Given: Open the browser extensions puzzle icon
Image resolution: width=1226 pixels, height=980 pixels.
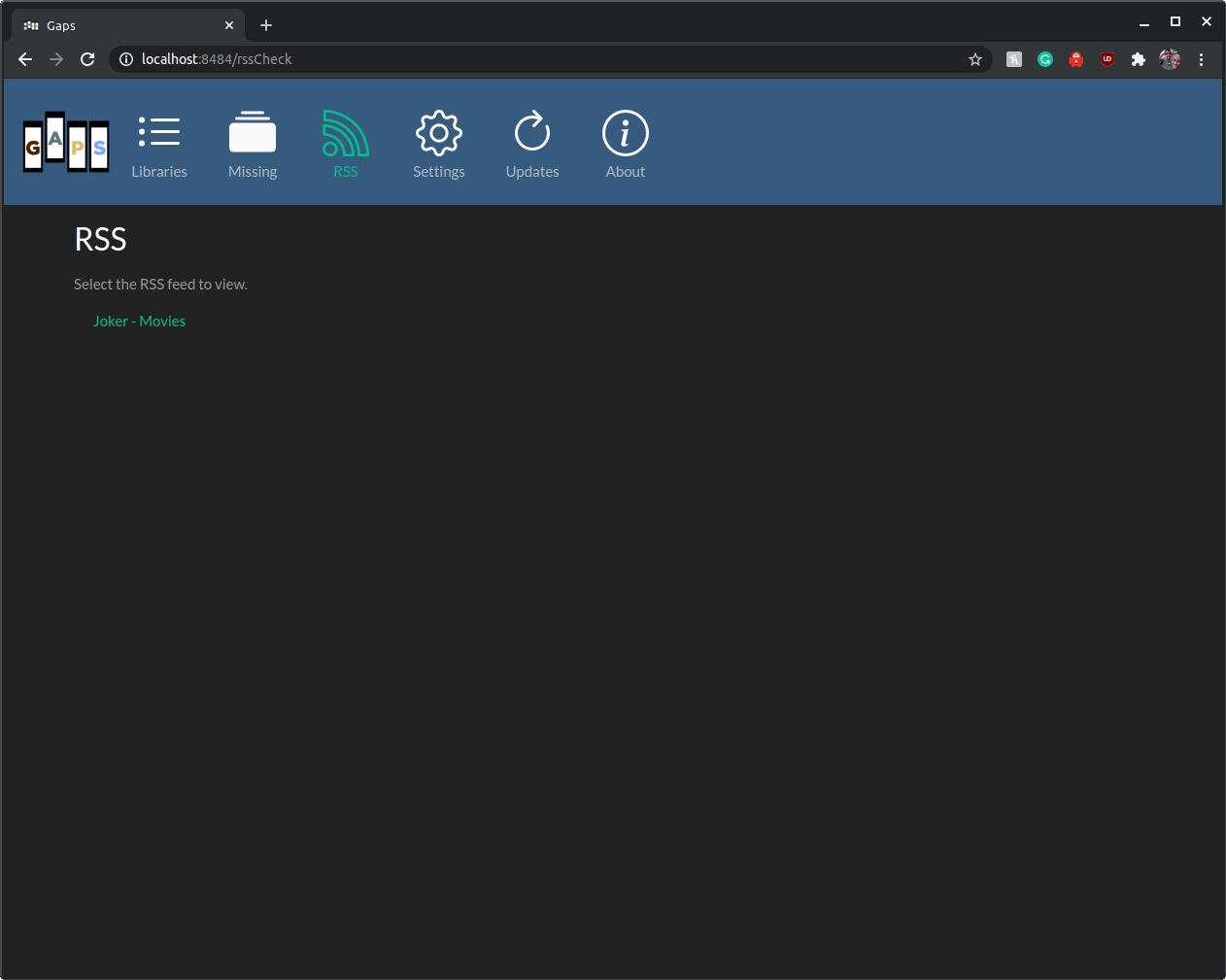Looking at the screenshot, I should tap(1138, 59).
